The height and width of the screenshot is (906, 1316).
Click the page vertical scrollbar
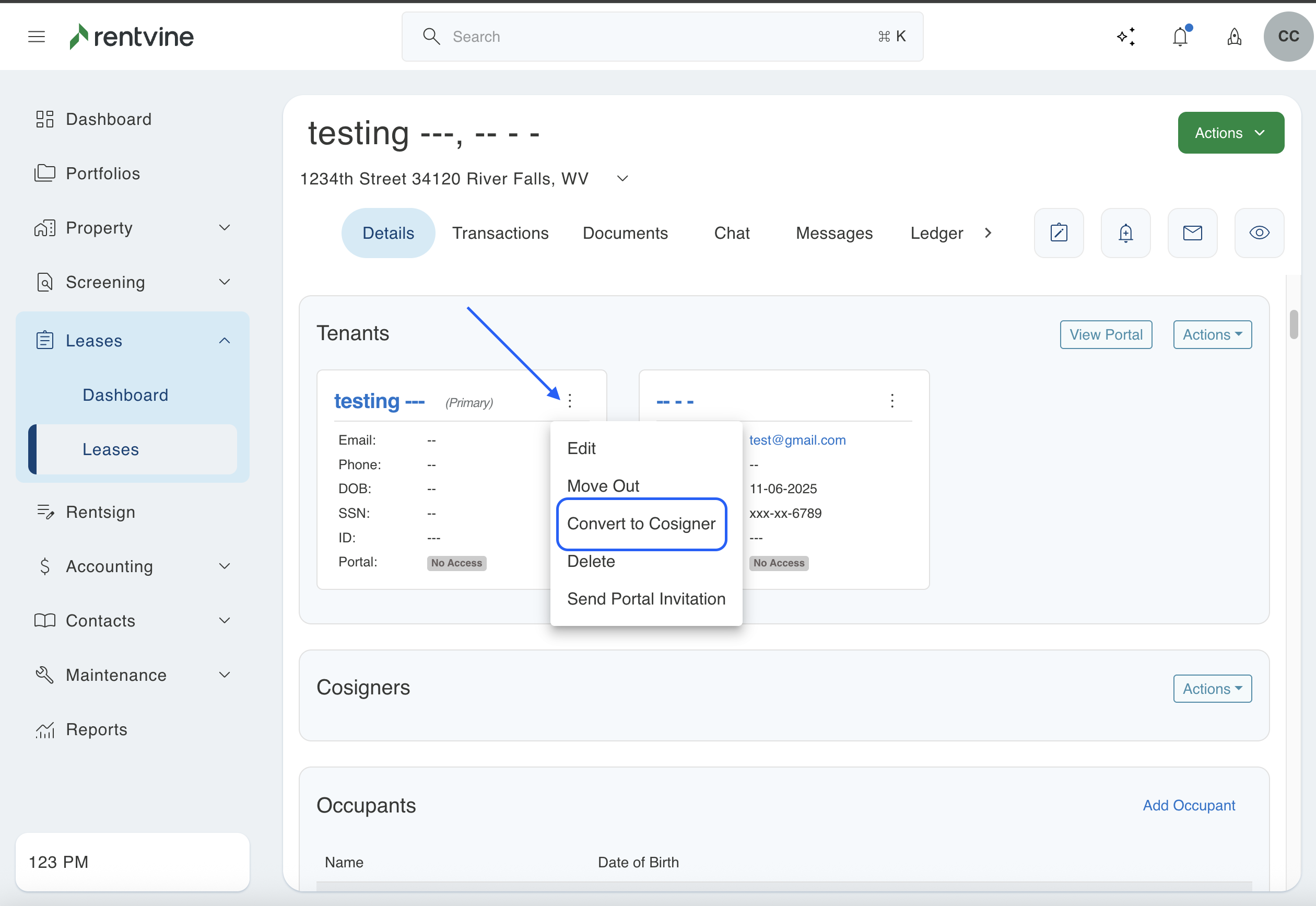pyautogui.click(x=1294, y=324)
